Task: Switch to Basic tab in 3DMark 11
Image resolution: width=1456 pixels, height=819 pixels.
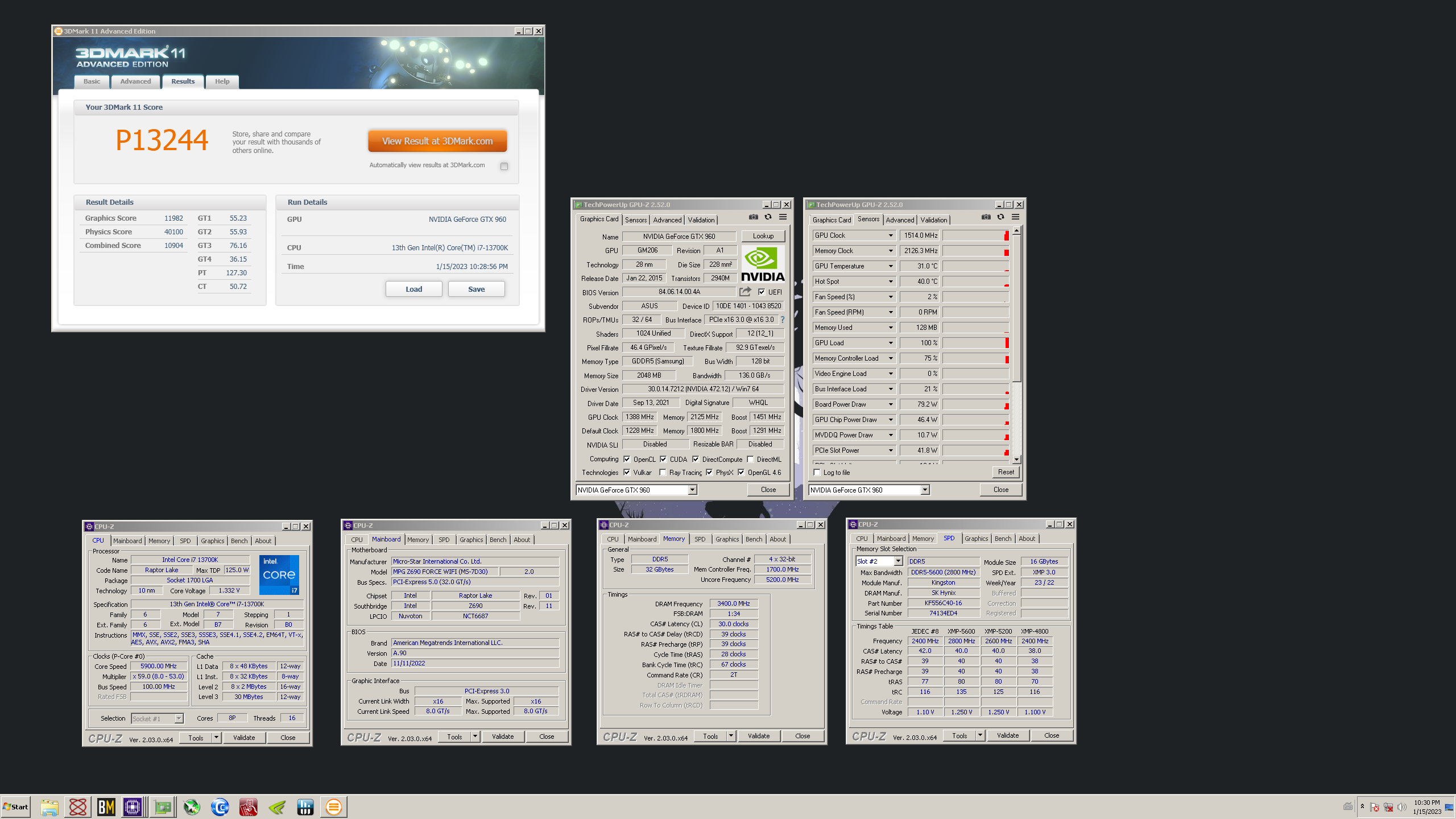Action: click(92, 81)
